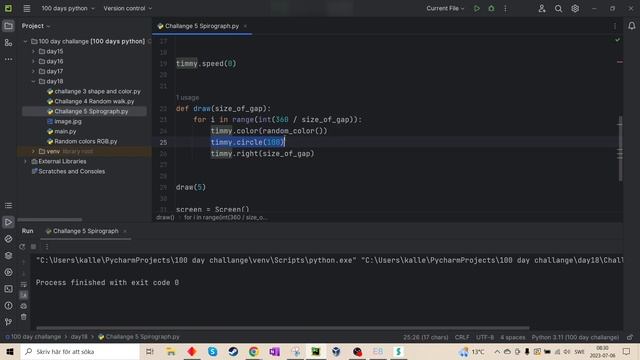The image size is (640, 360).
Task: Close the Challange 5 Spirograph run tab
Action: click(x=125, y=231)
